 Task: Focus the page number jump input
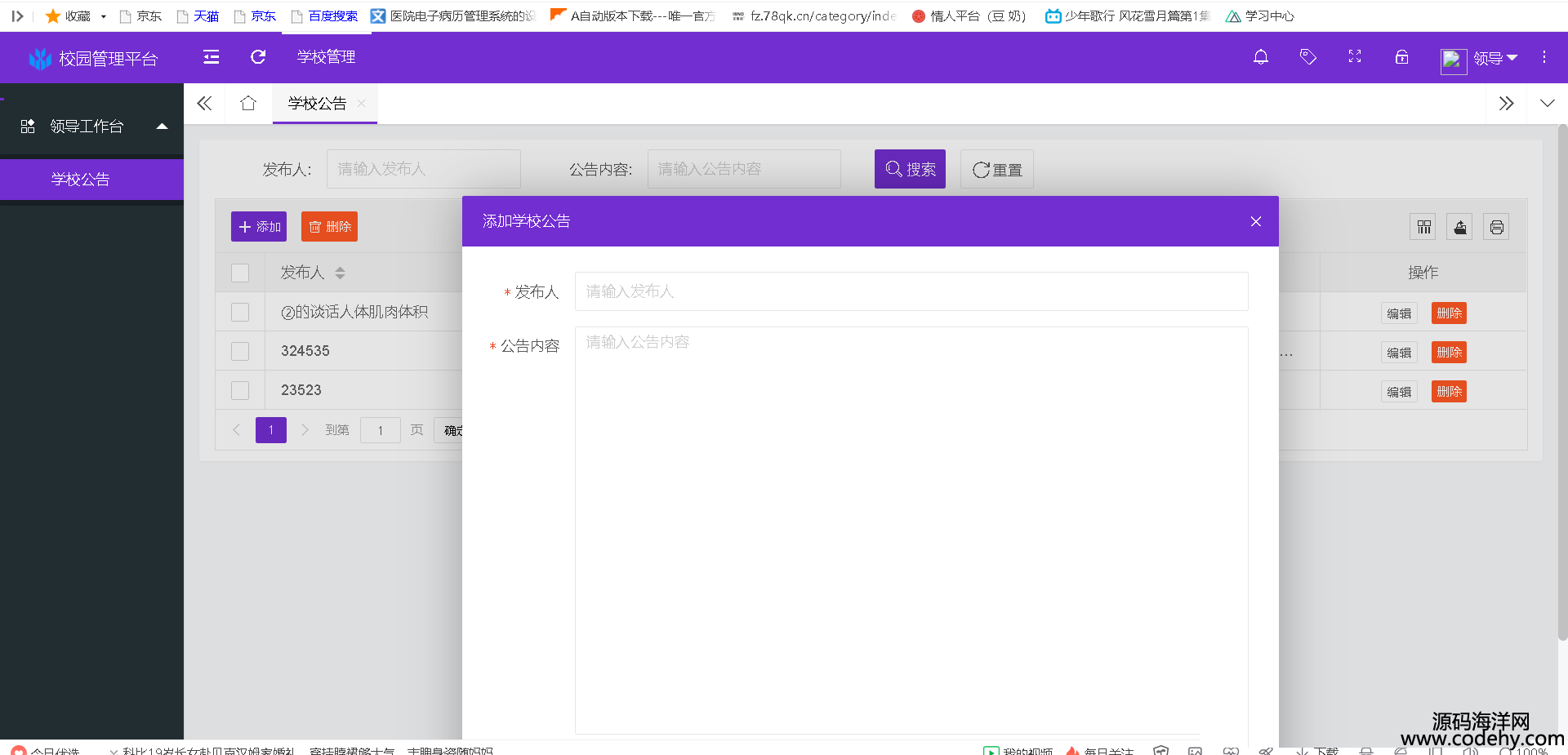[x=381, y=430]
